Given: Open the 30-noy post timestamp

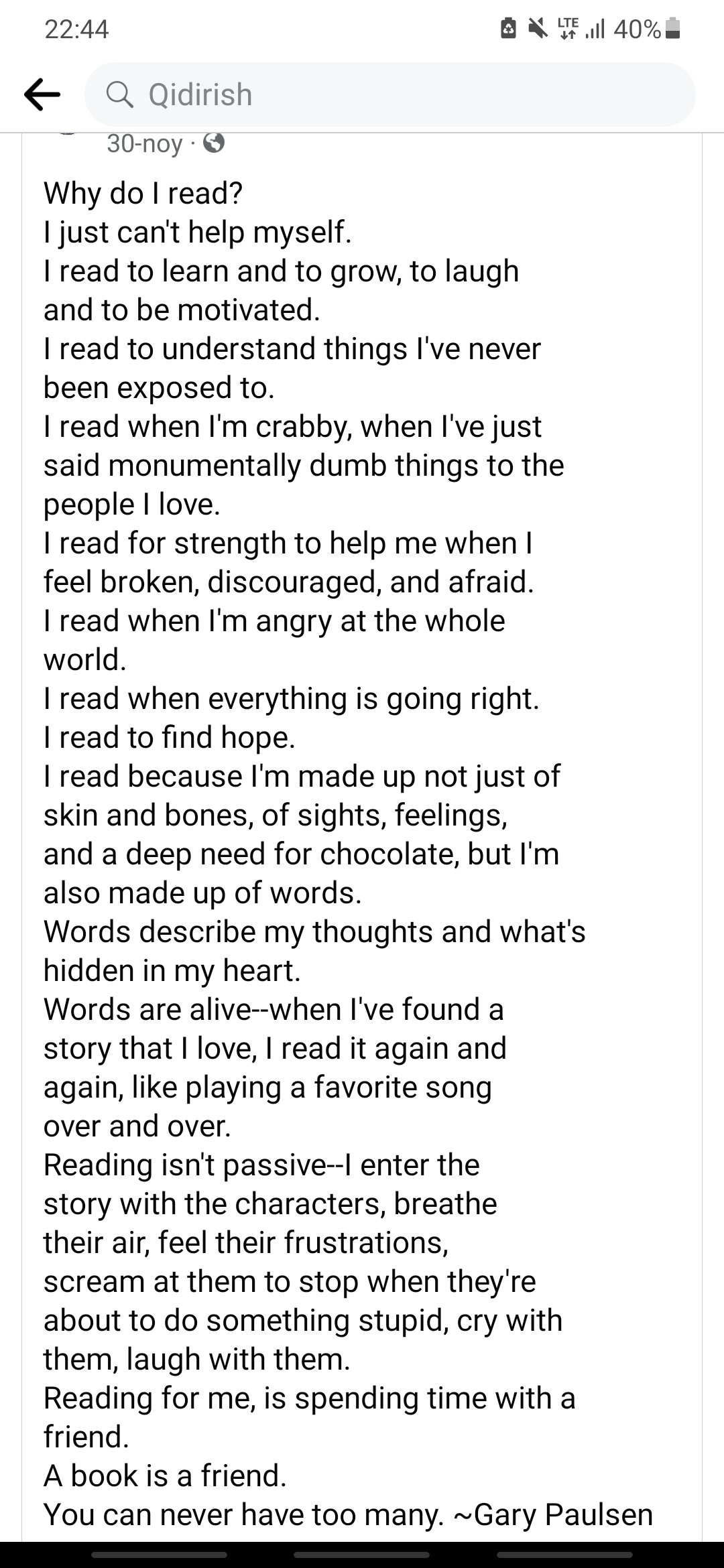Looking at the screenshot, I should point(145,143).
